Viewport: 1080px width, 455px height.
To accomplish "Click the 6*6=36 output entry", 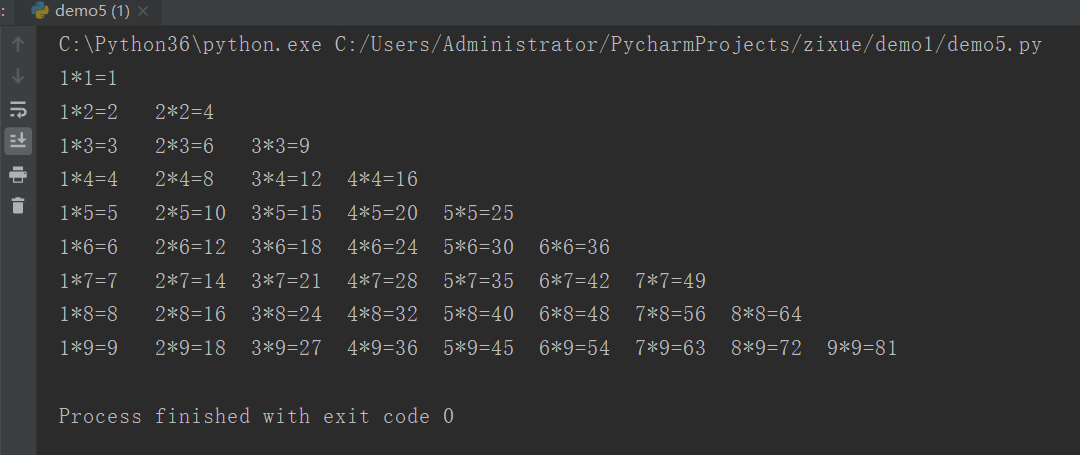I will coord(574,247).
